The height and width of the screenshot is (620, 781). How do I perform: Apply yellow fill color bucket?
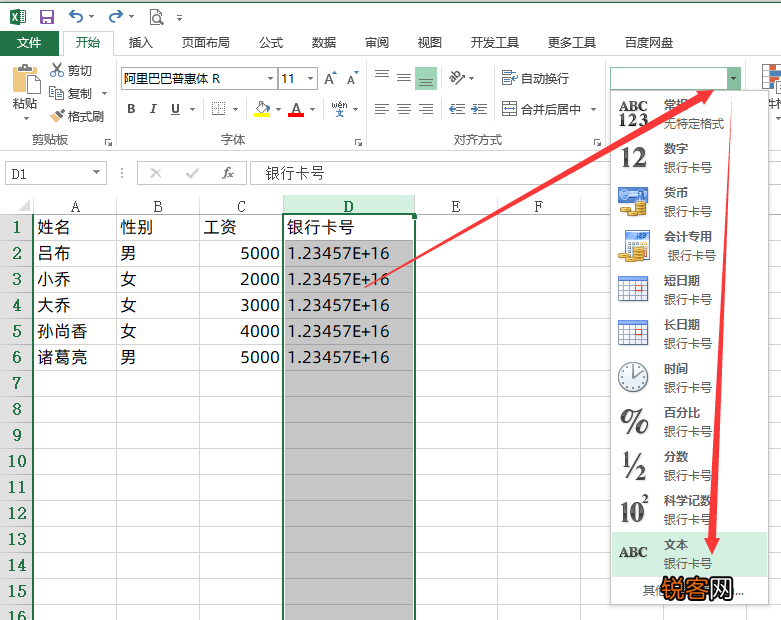(x=262, y=109)
